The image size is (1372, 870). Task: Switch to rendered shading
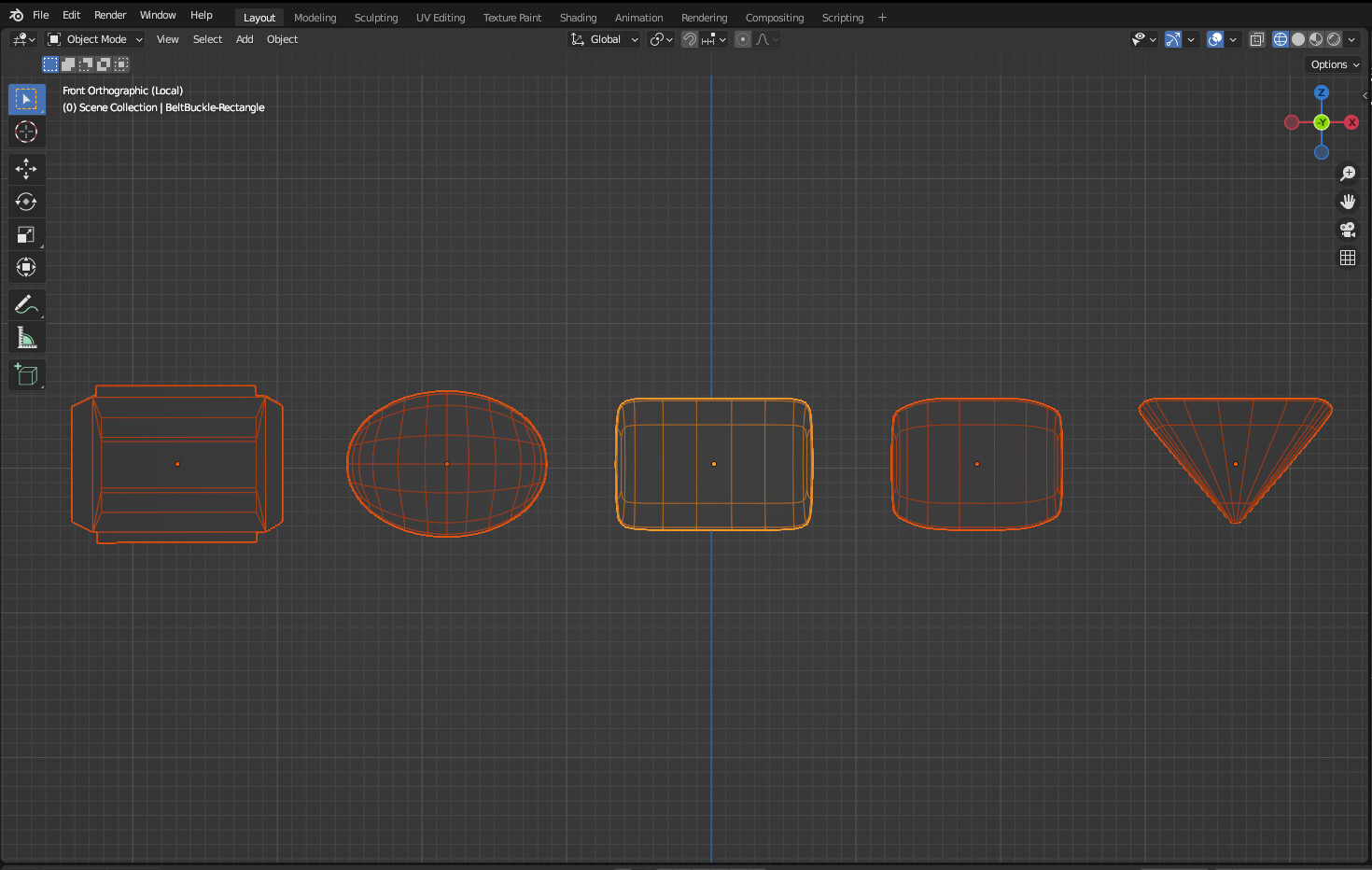(1334, 39)
